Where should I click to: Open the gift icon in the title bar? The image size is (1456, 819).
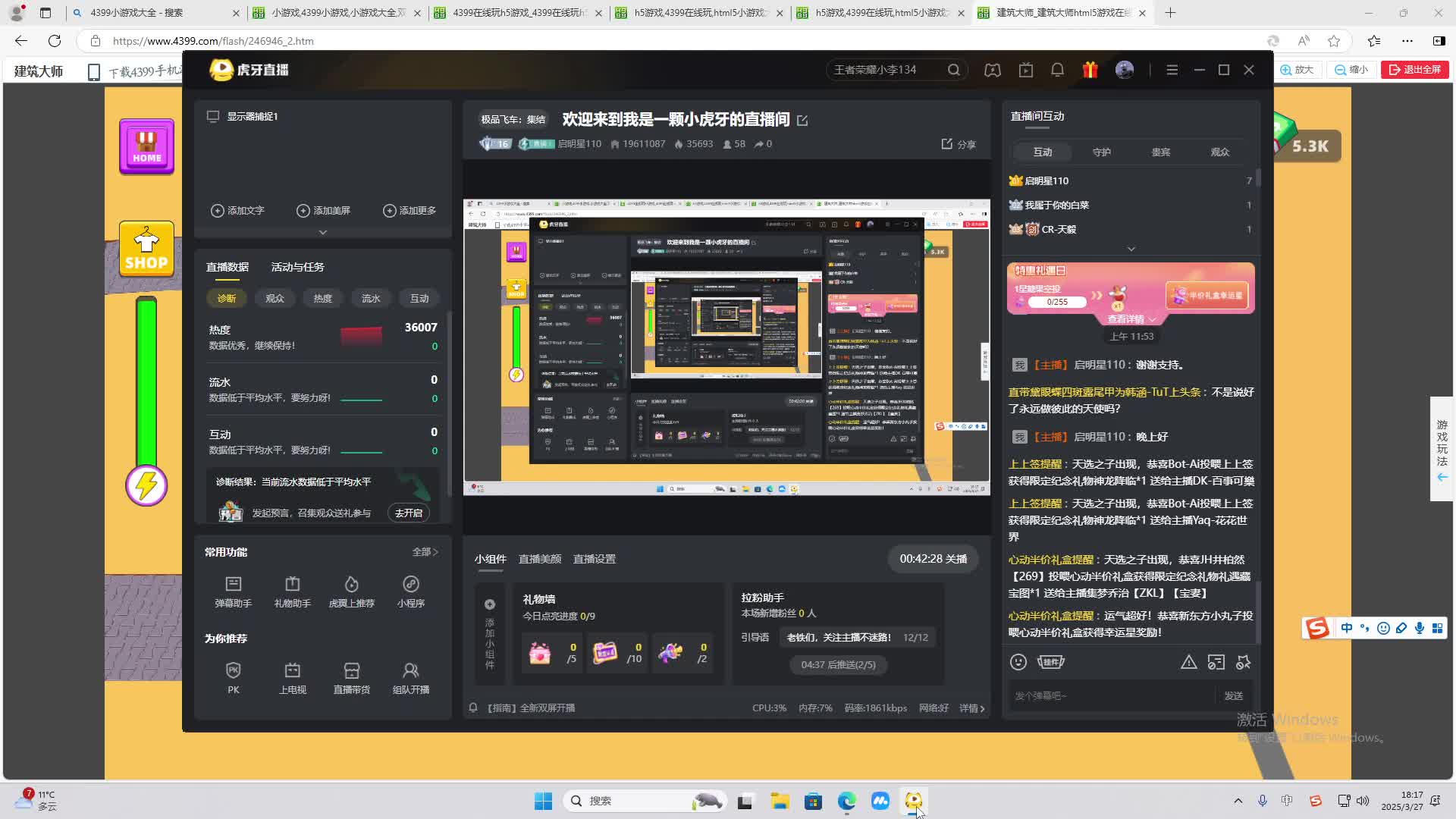[x=1090, y=70]
